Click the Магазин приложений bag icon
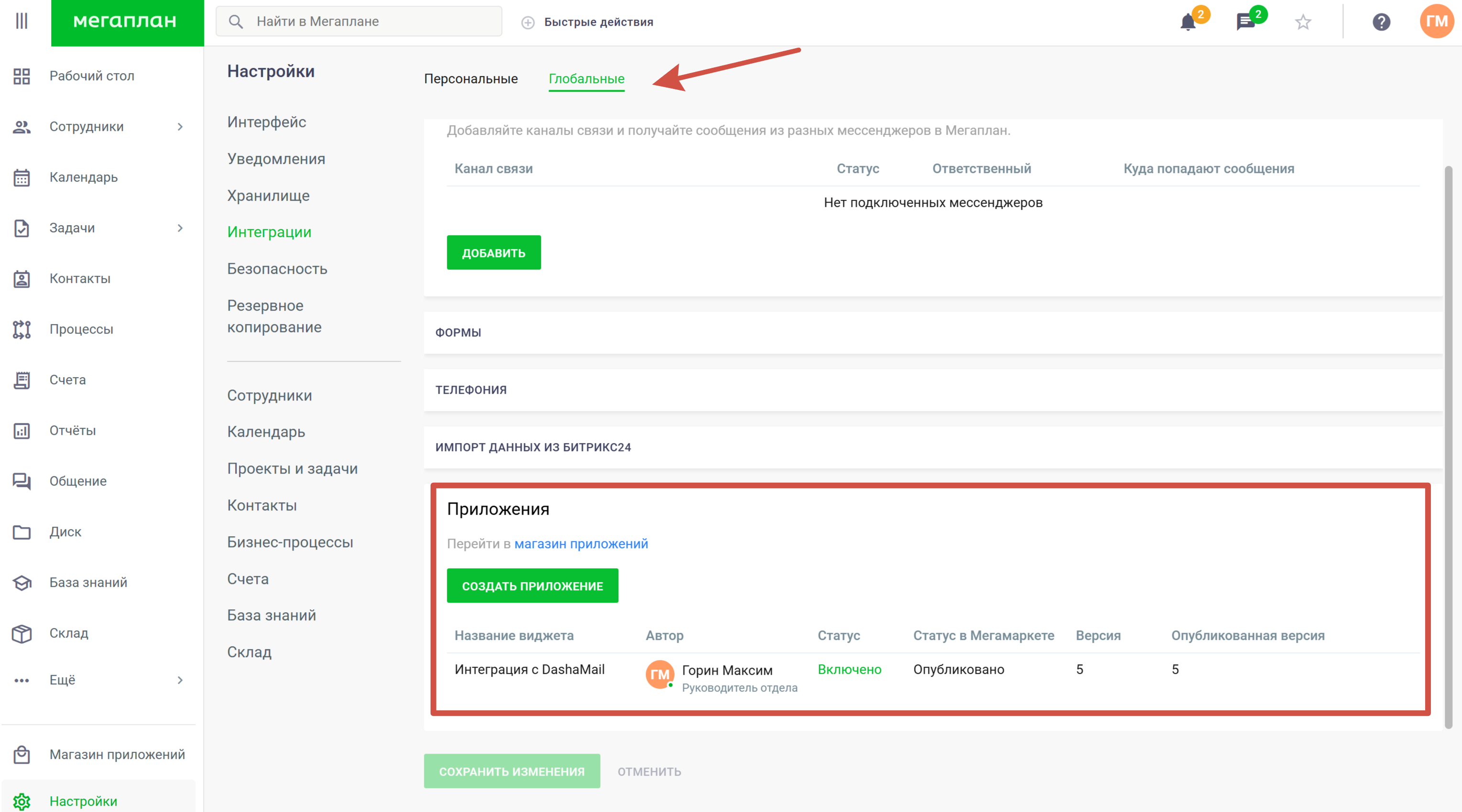 (x=22, y=755)
